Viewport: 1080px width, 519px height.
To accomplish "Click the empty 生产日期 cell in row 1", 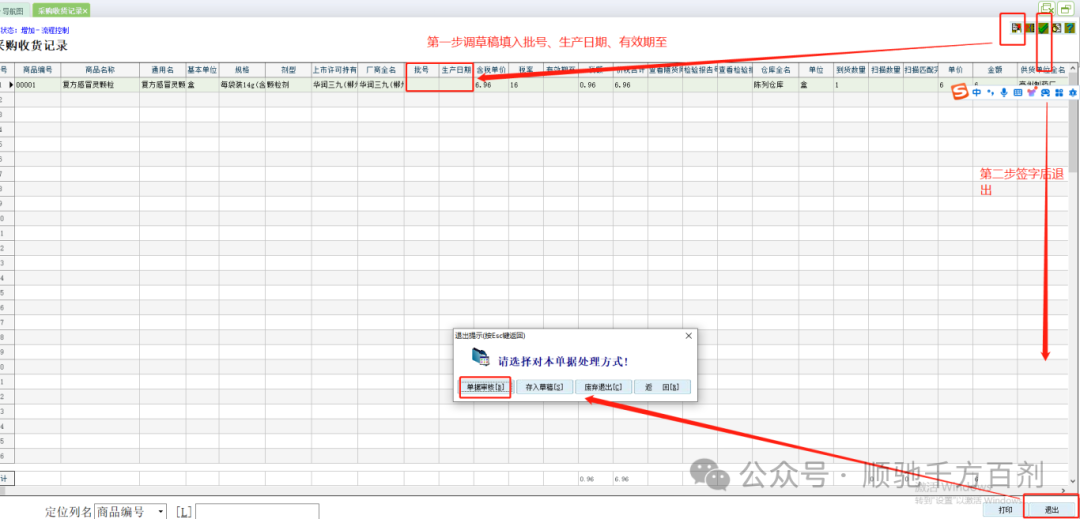I will tap(456, 85).
